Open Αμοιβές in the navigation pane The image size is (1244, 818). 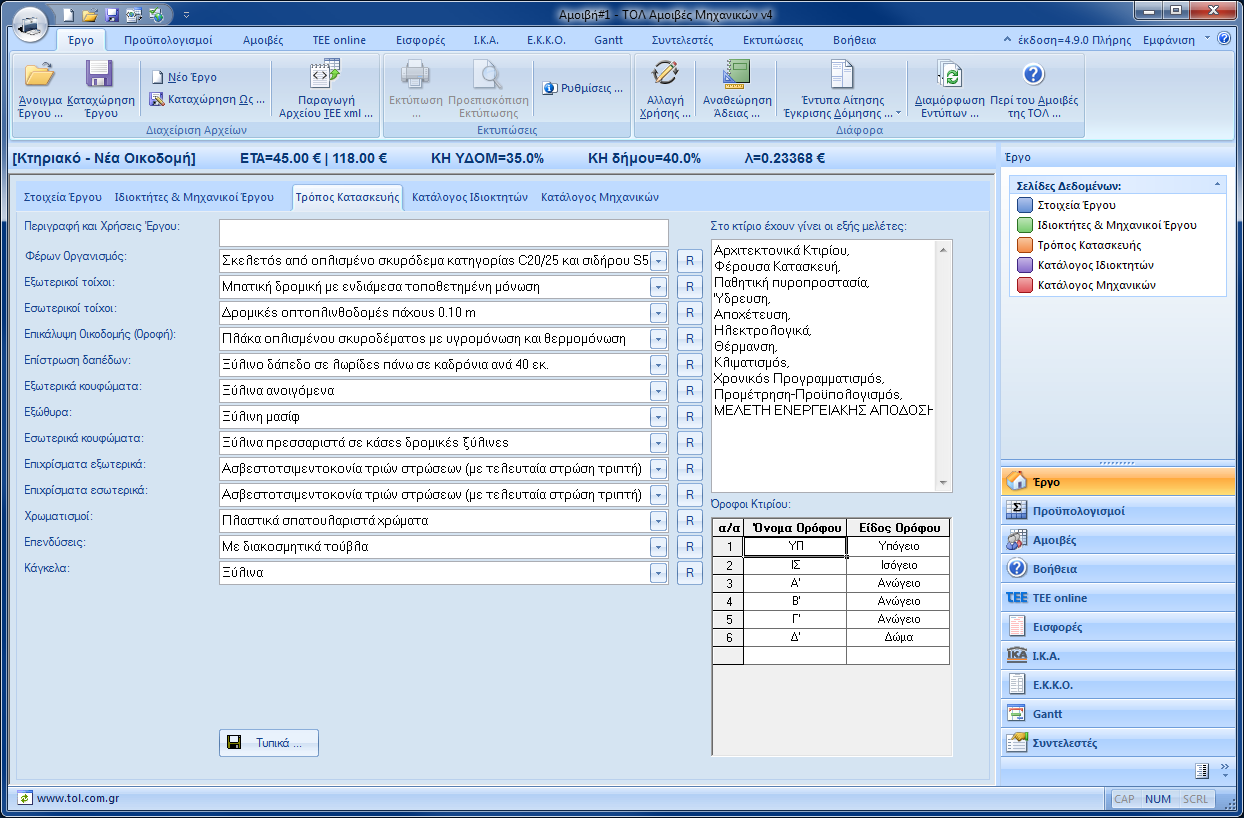pyautogui.click(x=1118, y=540)
